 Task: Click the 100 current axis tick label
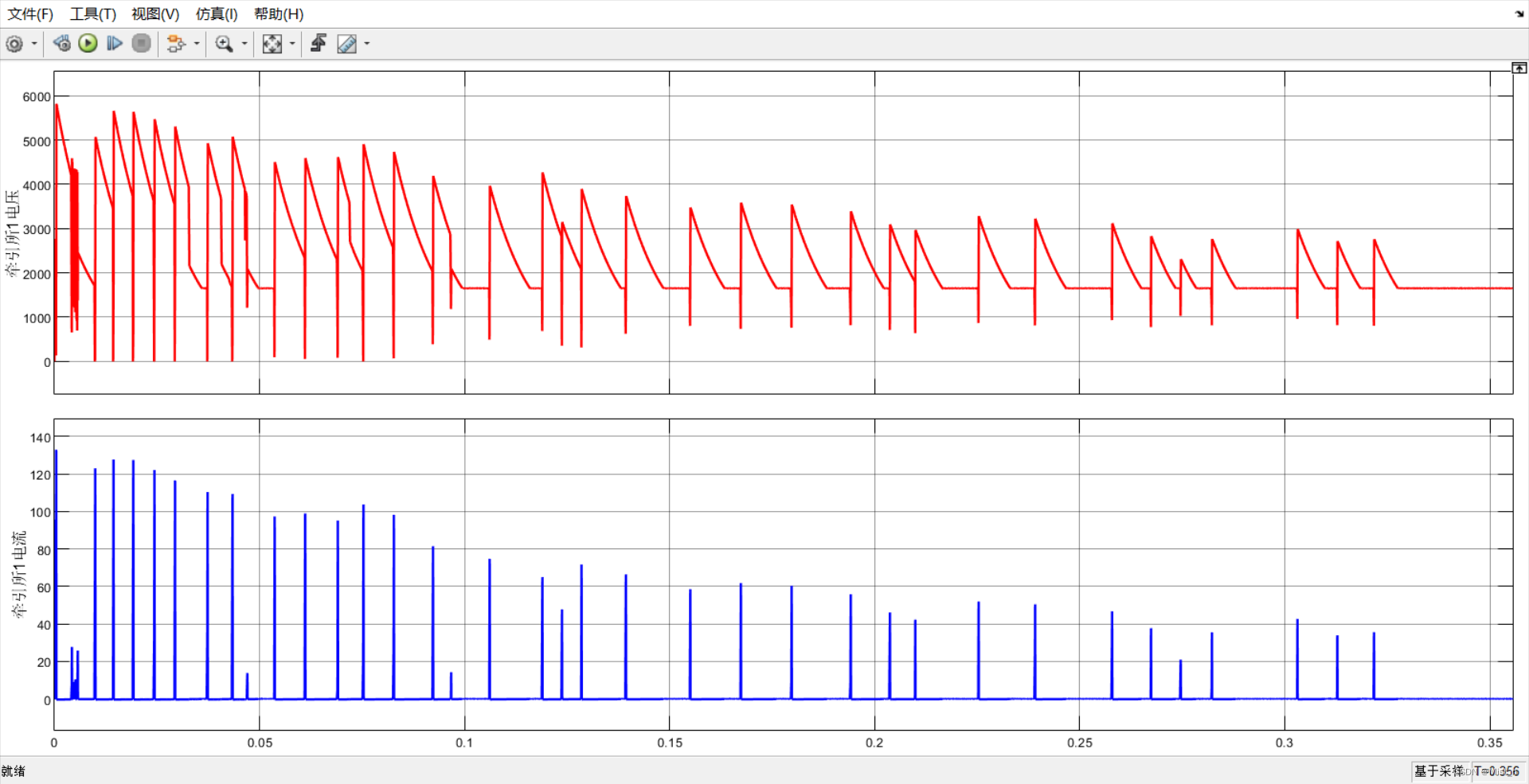tap(41, 513)
